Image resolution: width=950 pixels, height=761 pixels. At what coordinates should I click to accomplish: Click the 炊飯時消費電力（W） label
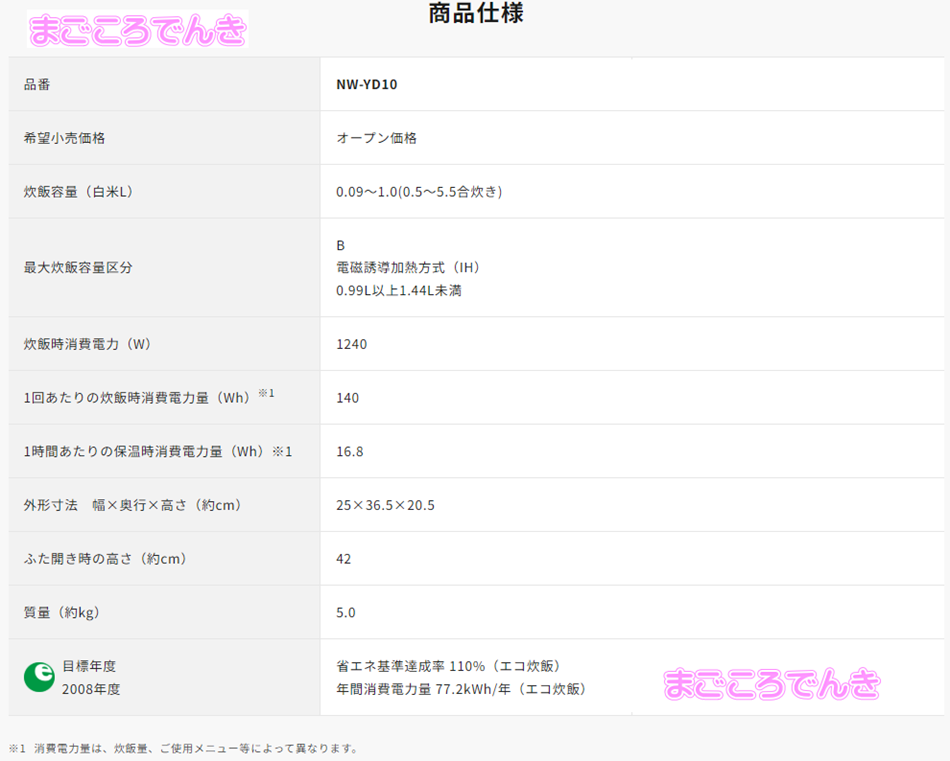point(88,344)
